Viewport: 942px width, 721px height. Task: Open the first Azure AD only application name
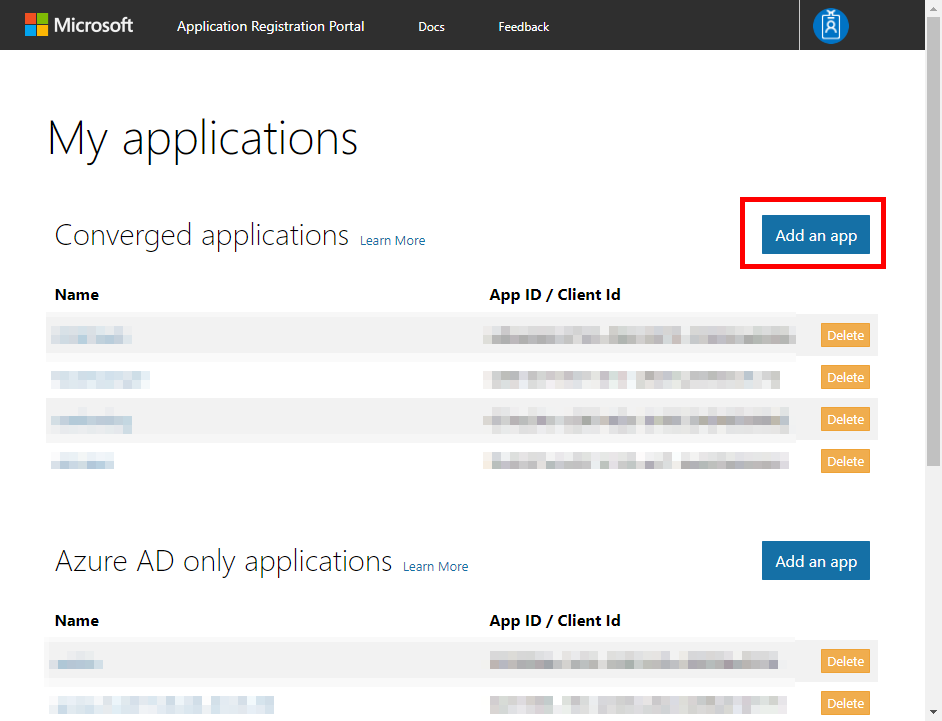pos(76,662)
